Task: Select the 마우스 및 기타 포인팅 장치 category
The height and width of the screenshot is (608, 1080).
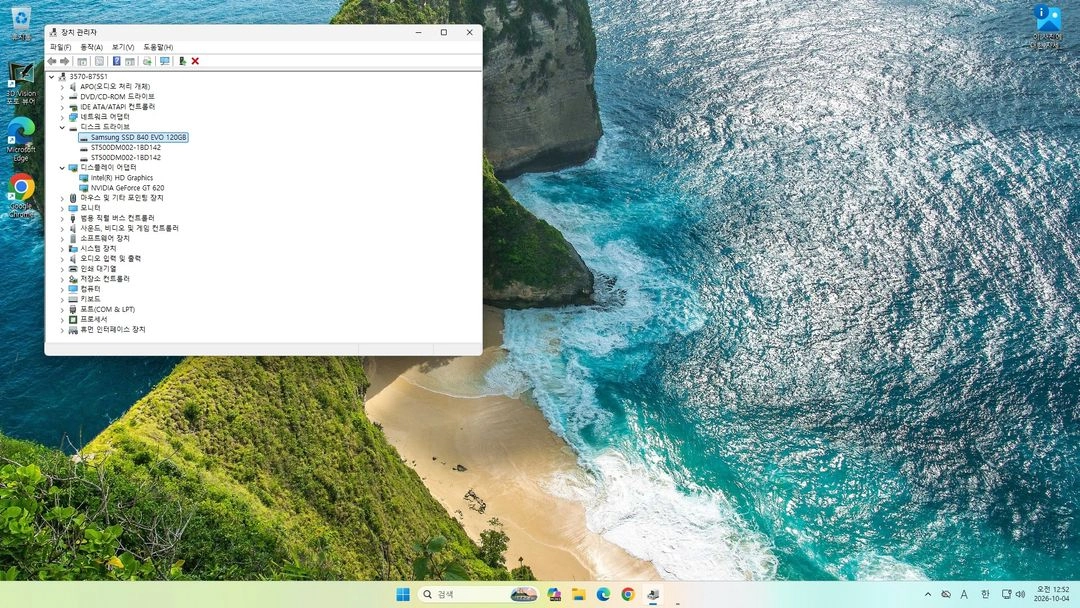Action: 122,198
